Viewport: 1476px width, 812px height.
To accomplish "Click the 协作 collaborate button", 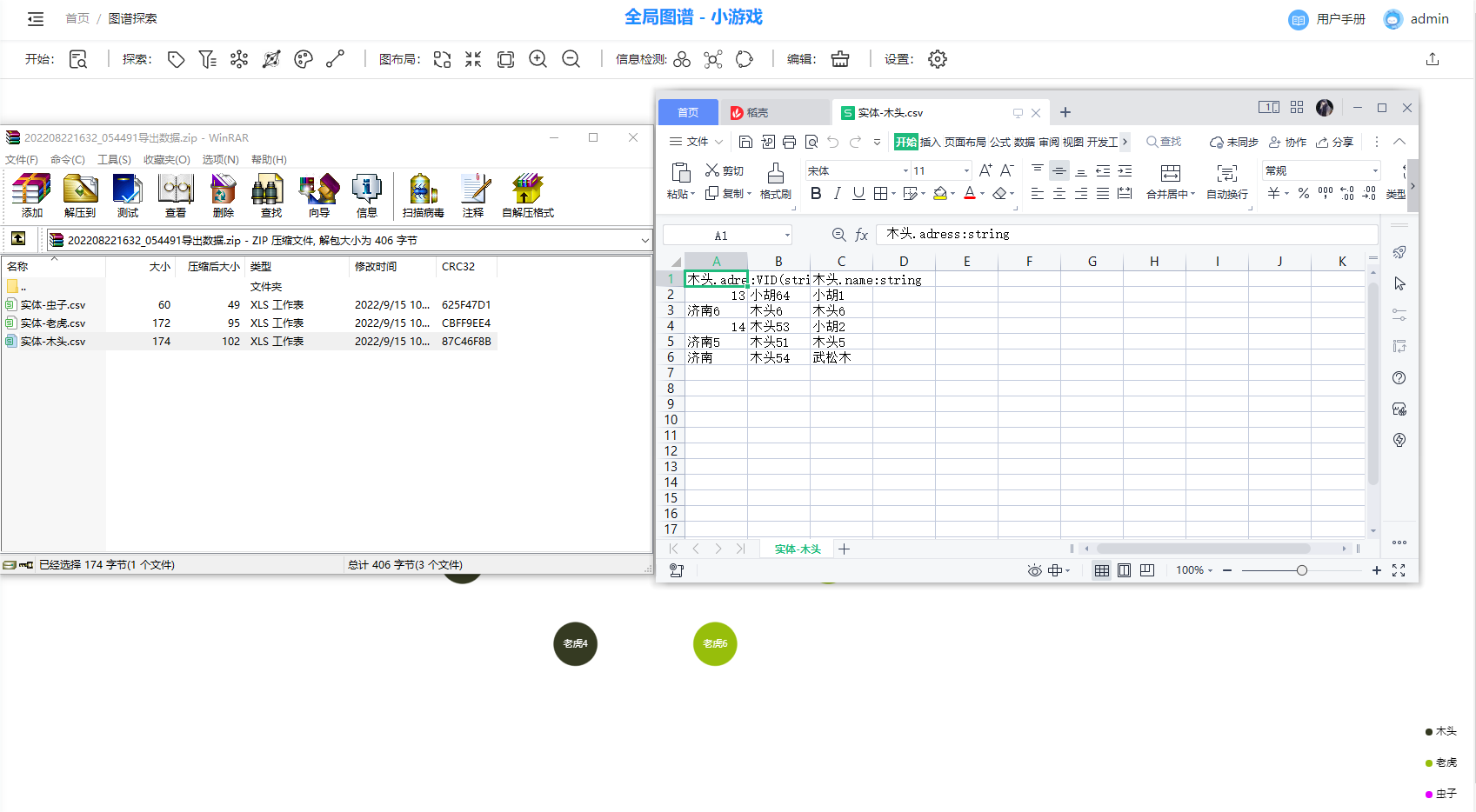I will 1288,142.
